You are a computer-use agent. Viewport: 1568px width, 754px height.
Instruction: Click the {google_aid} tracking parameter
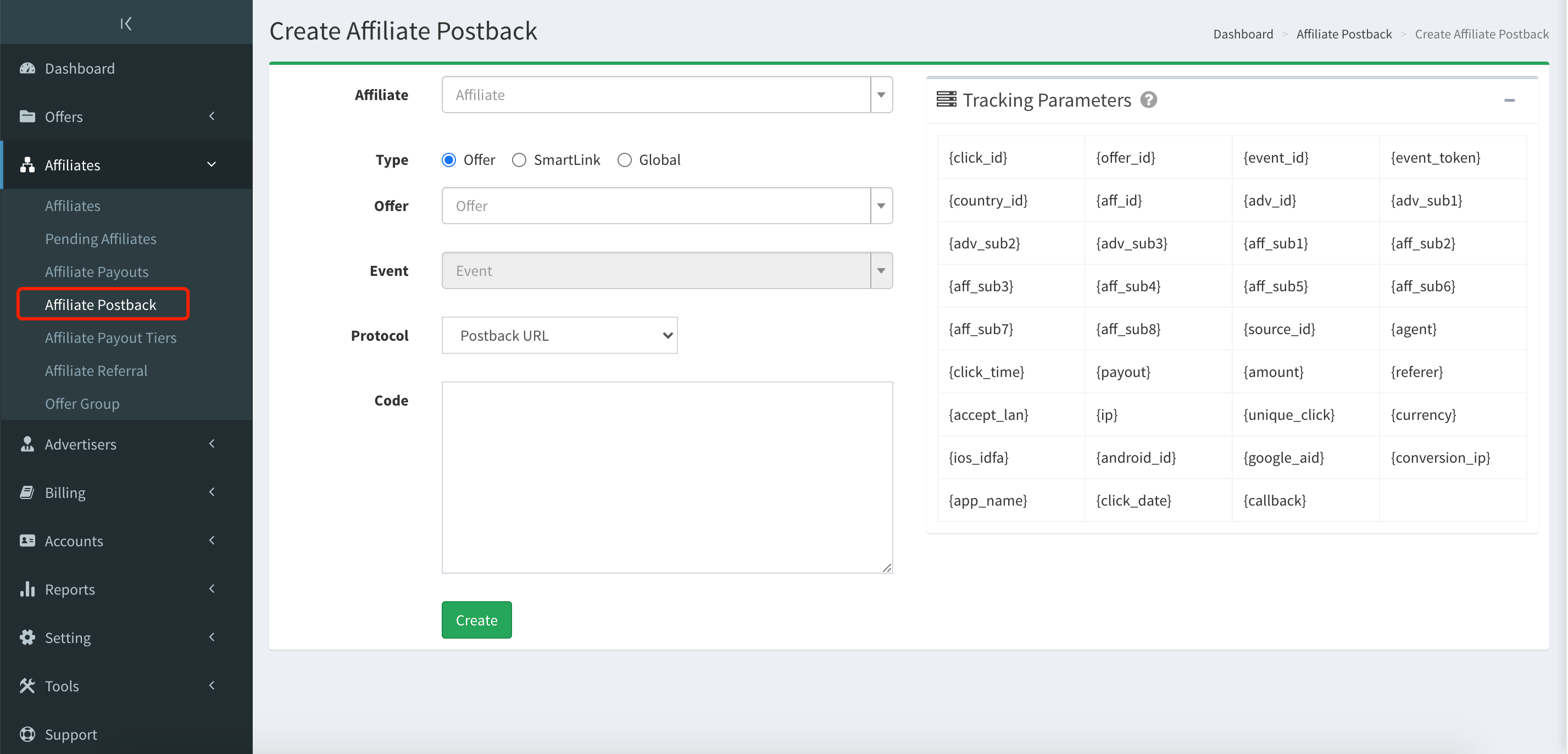pos(1283,457)
